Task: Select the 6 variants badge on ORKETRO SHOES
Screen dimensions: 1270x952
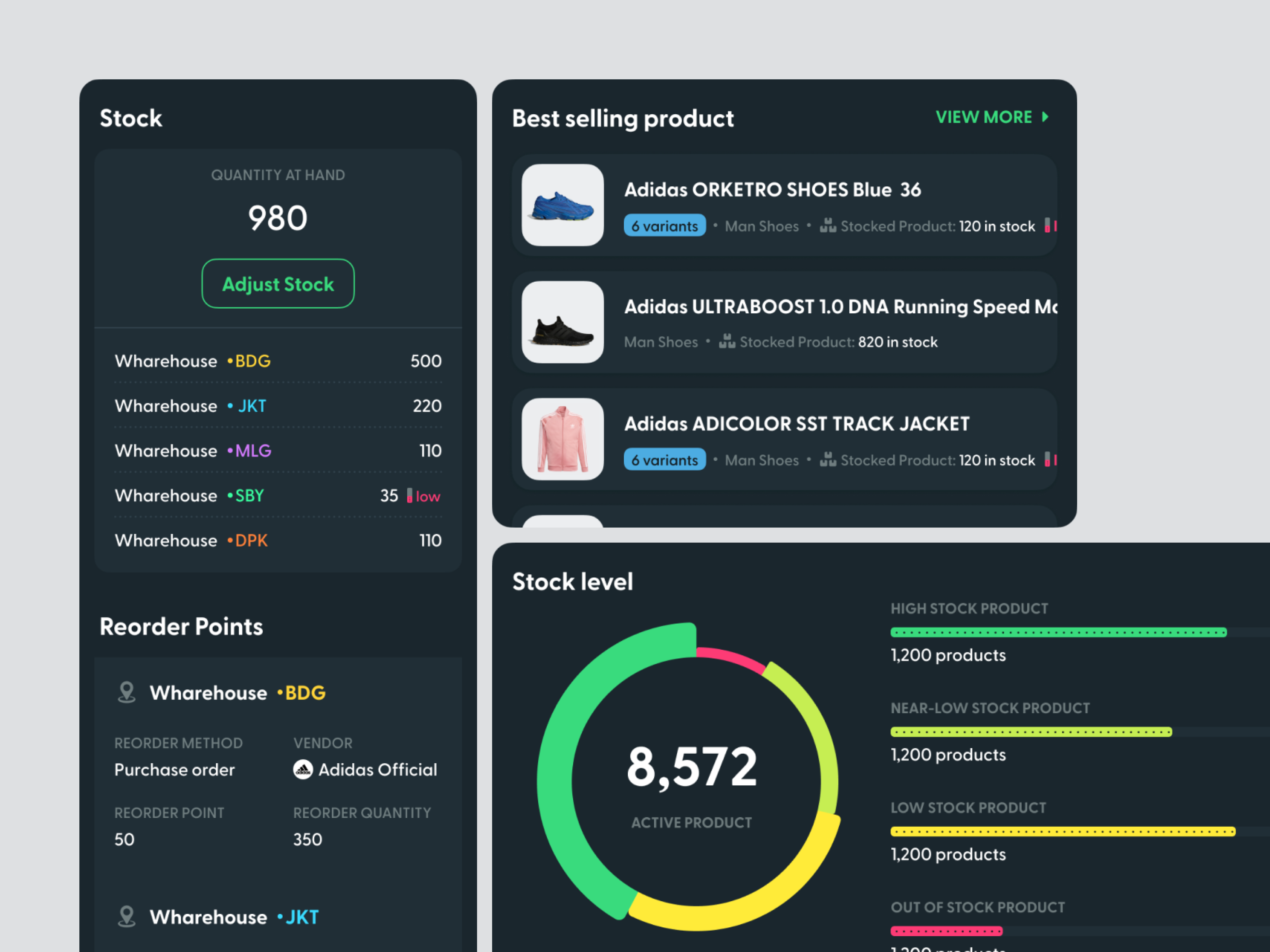Action: coord(664,226)
